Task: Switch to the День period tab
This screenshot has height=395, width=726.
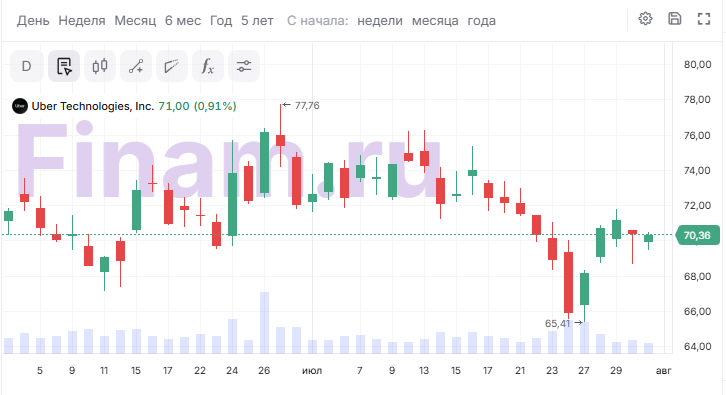Action: click(33, 21)
